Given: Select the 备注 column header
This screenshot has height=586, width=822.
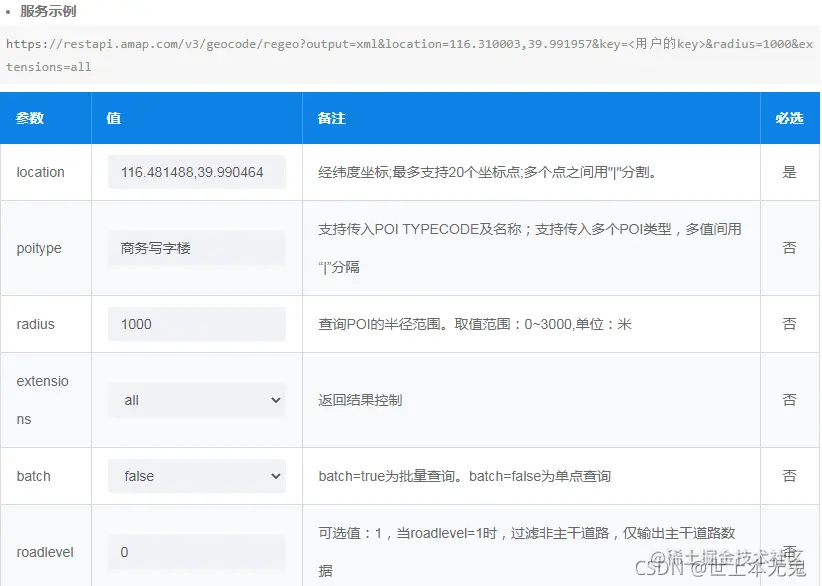Looking at the screenshot, I should (x=331, y=118).
